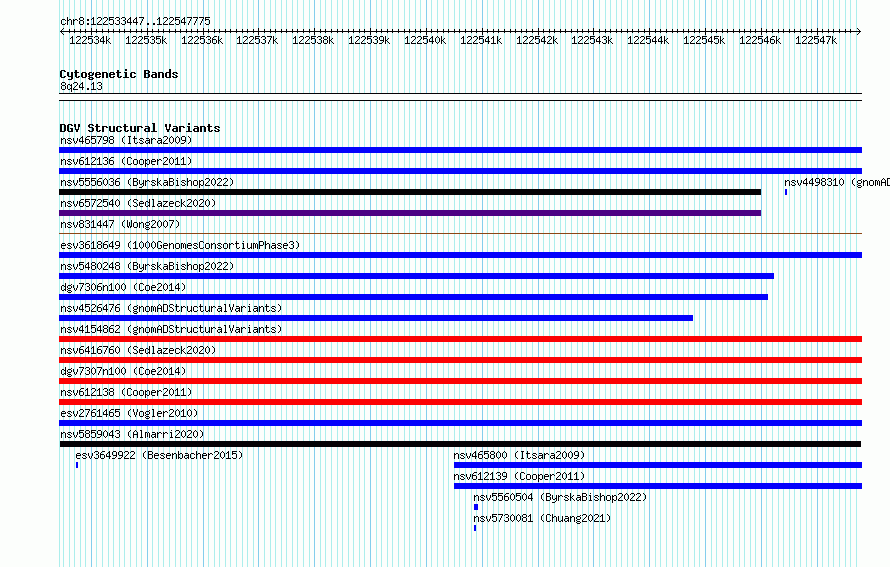Screen dimensions: 890x567
Task: Open nsv5560504 (ByrskaBishop2022) label
Action: pyautogui.click(x=560, y=497)
